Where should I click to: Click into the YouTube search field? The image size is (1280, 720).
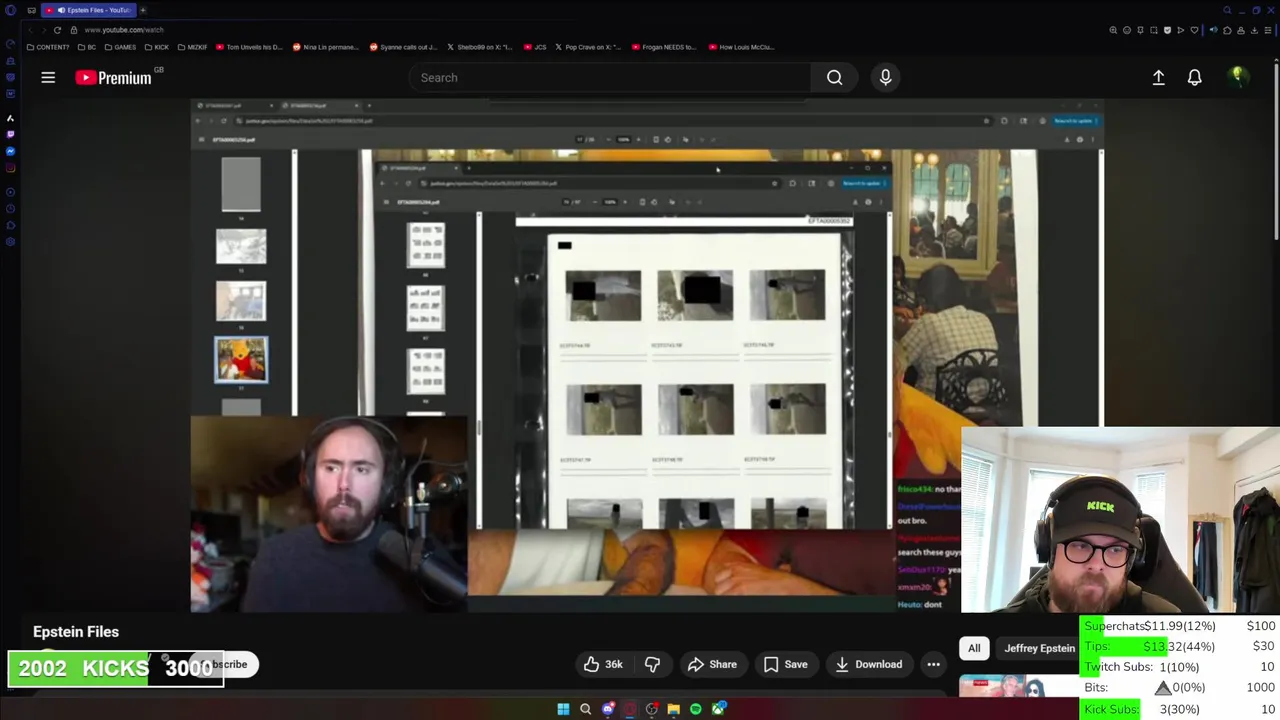(x=610, y=77)
